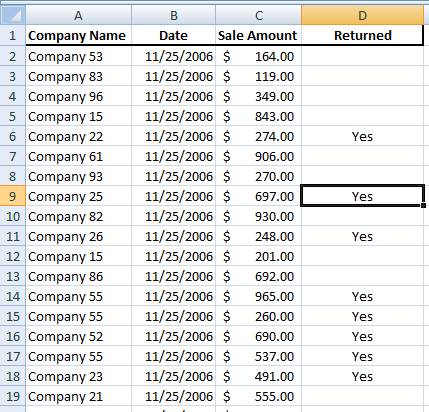Select highlighted column D header
The width and height of the screenshot is (429, 412).
(362, 15)
